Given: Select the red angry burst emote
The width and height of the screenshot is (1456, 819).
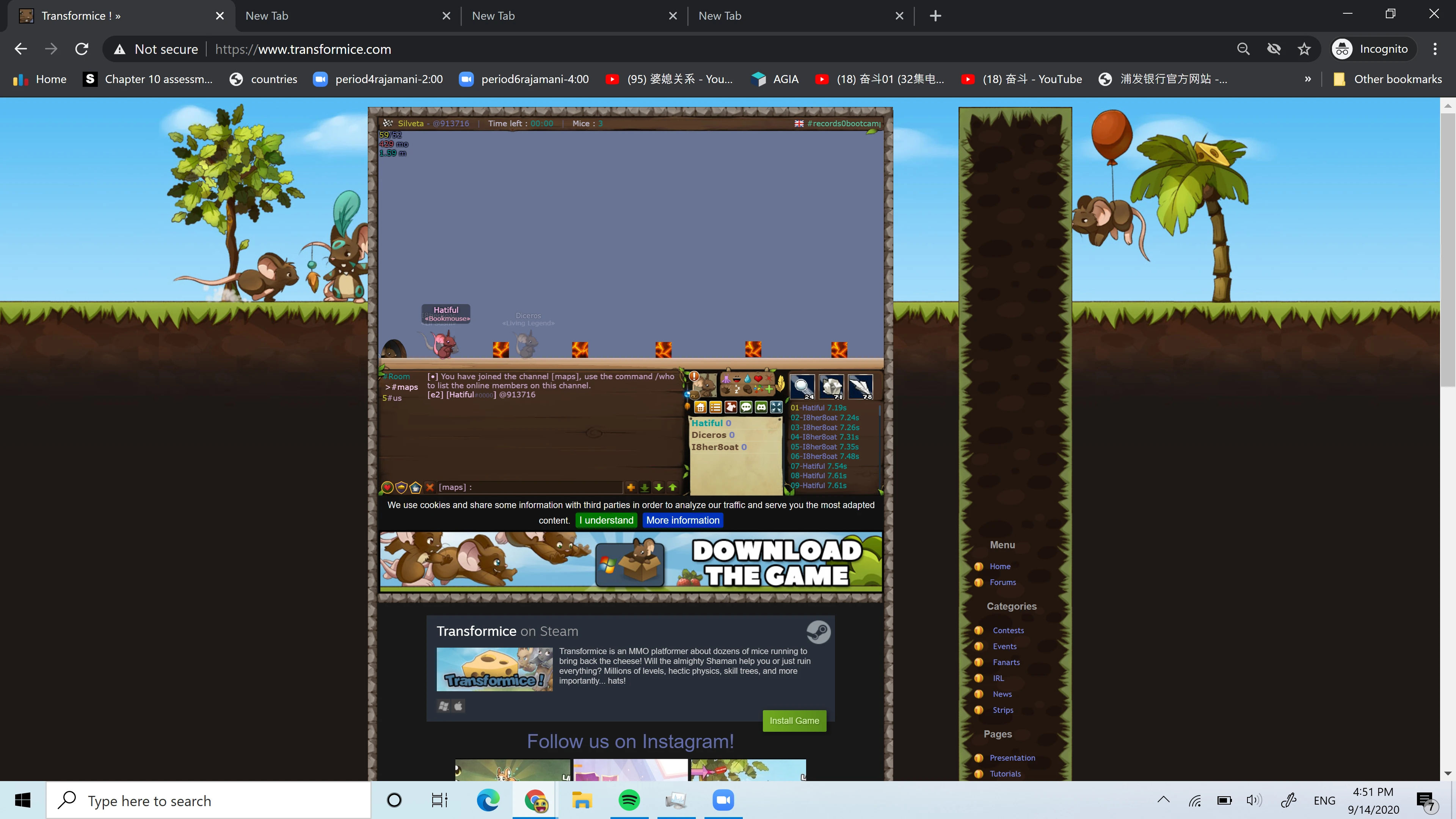Looking at the screenshot, I should pos(769,379).
